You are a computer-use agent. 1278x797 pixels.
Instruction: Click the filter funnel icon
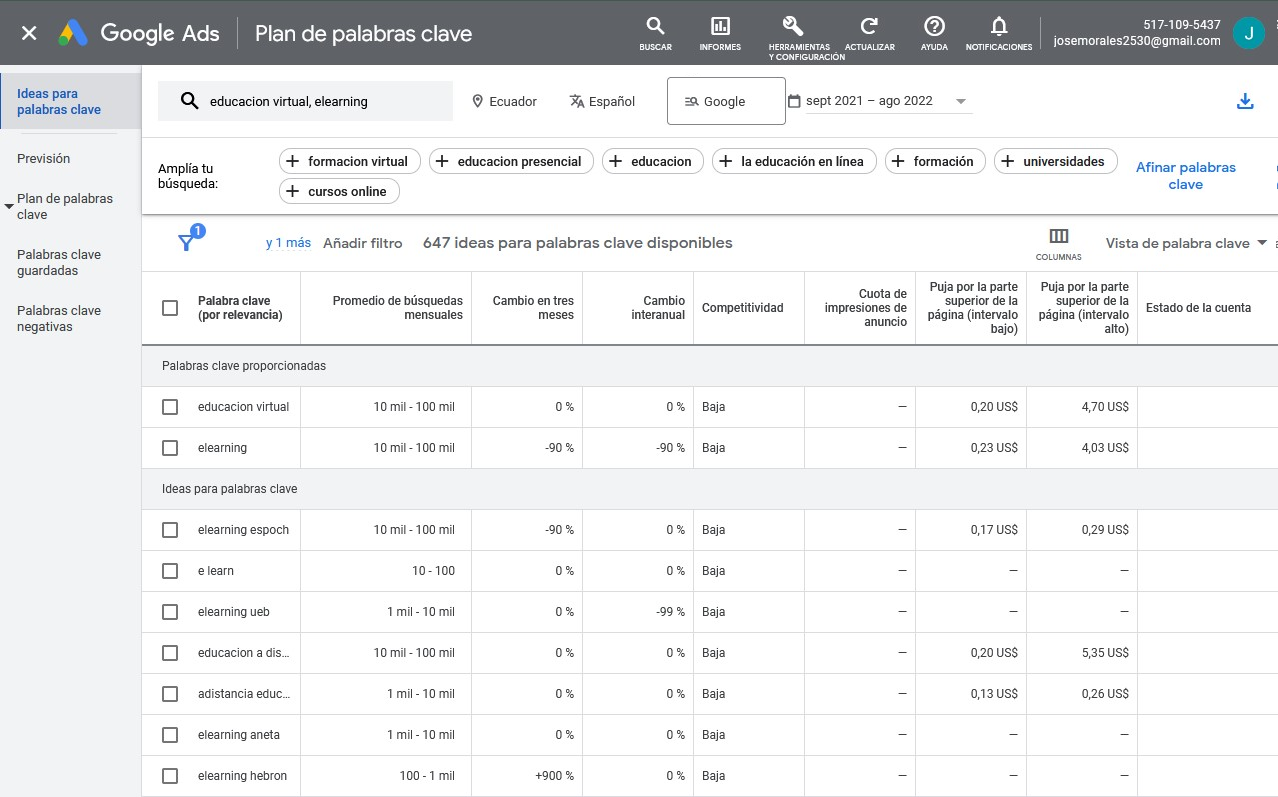187,242
